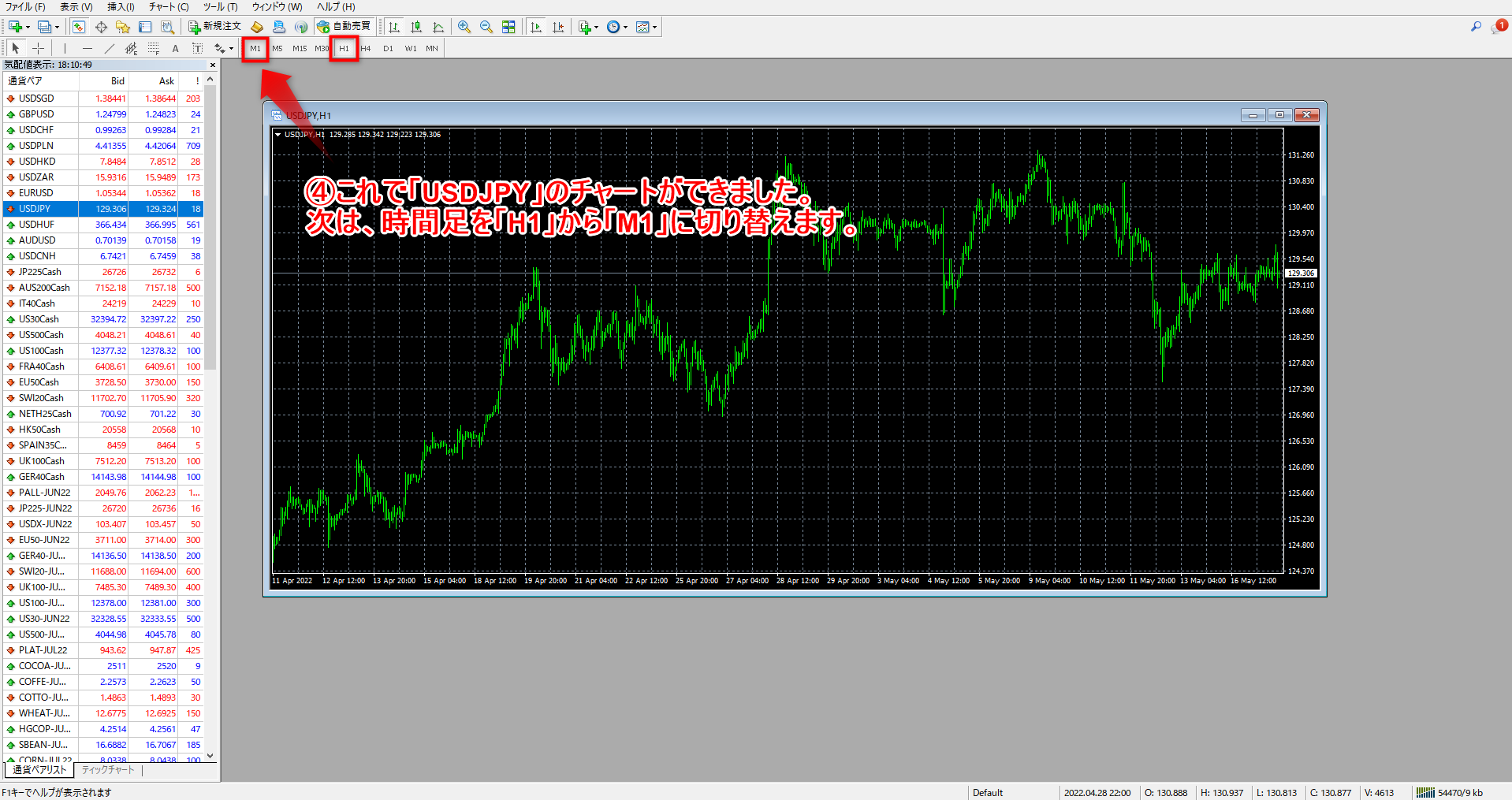Select the trendline drawing tool
This screenshot has width=1512, height=800.
[110, 48]
